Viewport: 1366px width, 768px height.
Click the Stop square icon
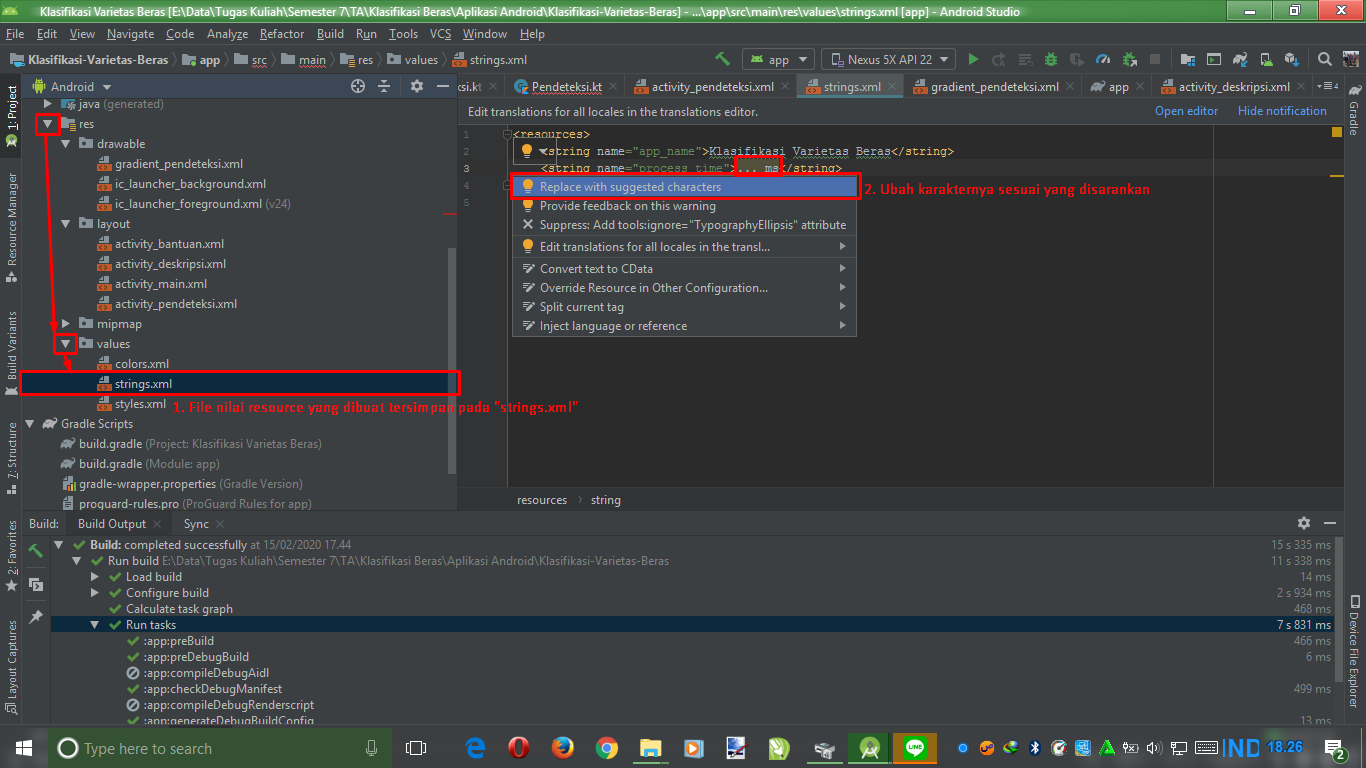(x=1155, y=59)
